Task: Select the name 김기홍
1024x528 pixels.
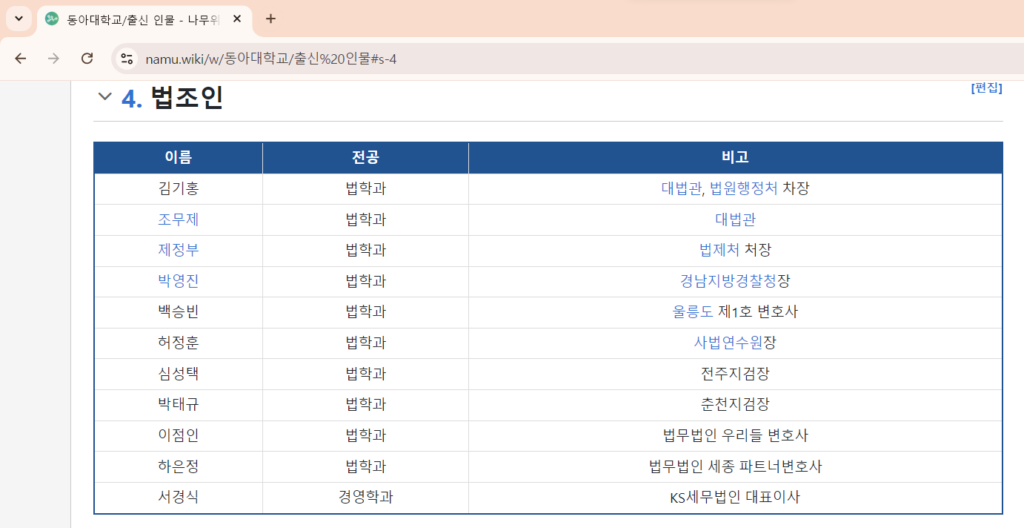Action: (x=178, y=189)
